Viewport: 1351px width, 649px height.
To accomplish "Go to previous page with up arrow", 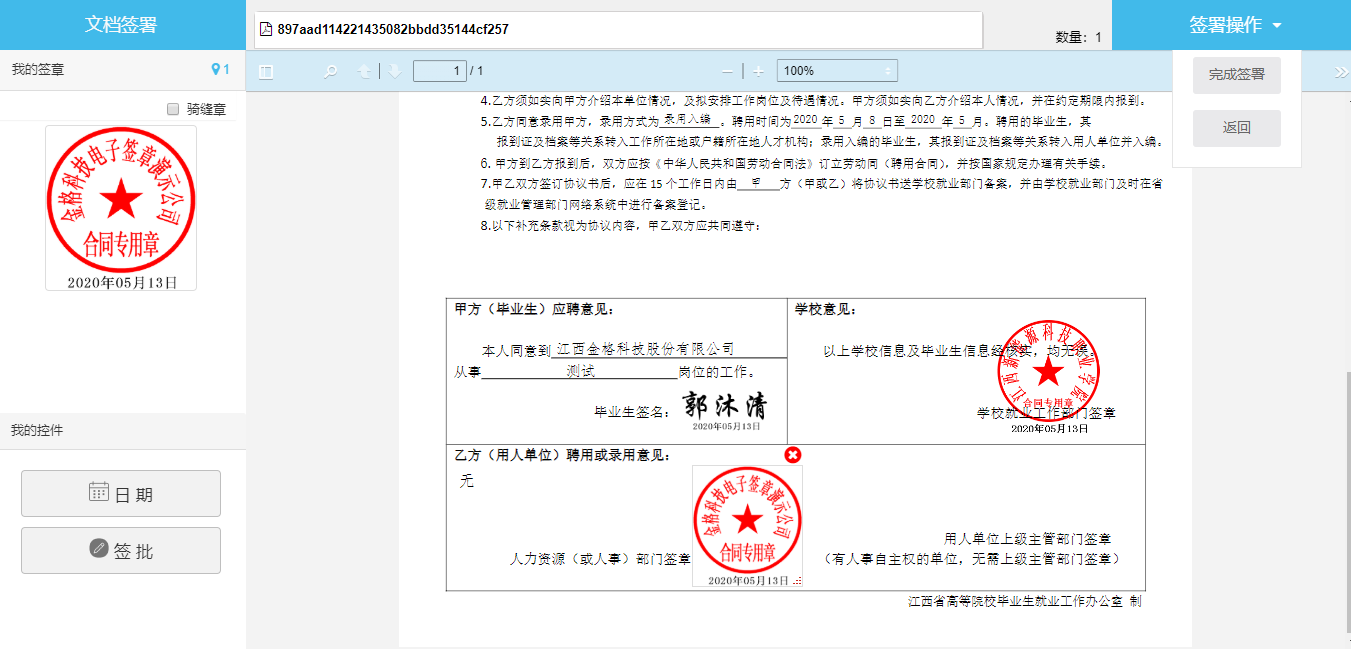I will 365,71.
